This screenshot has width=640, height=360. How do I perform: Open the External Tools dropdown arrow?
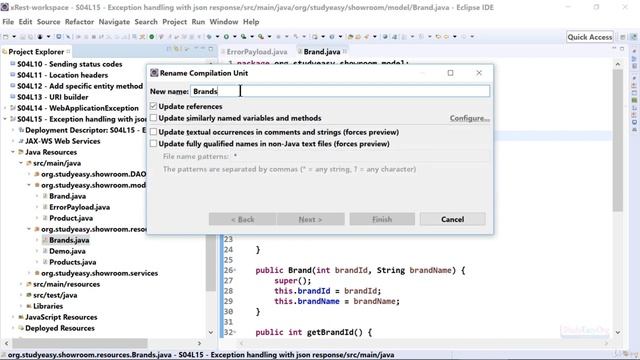[269, 37]
